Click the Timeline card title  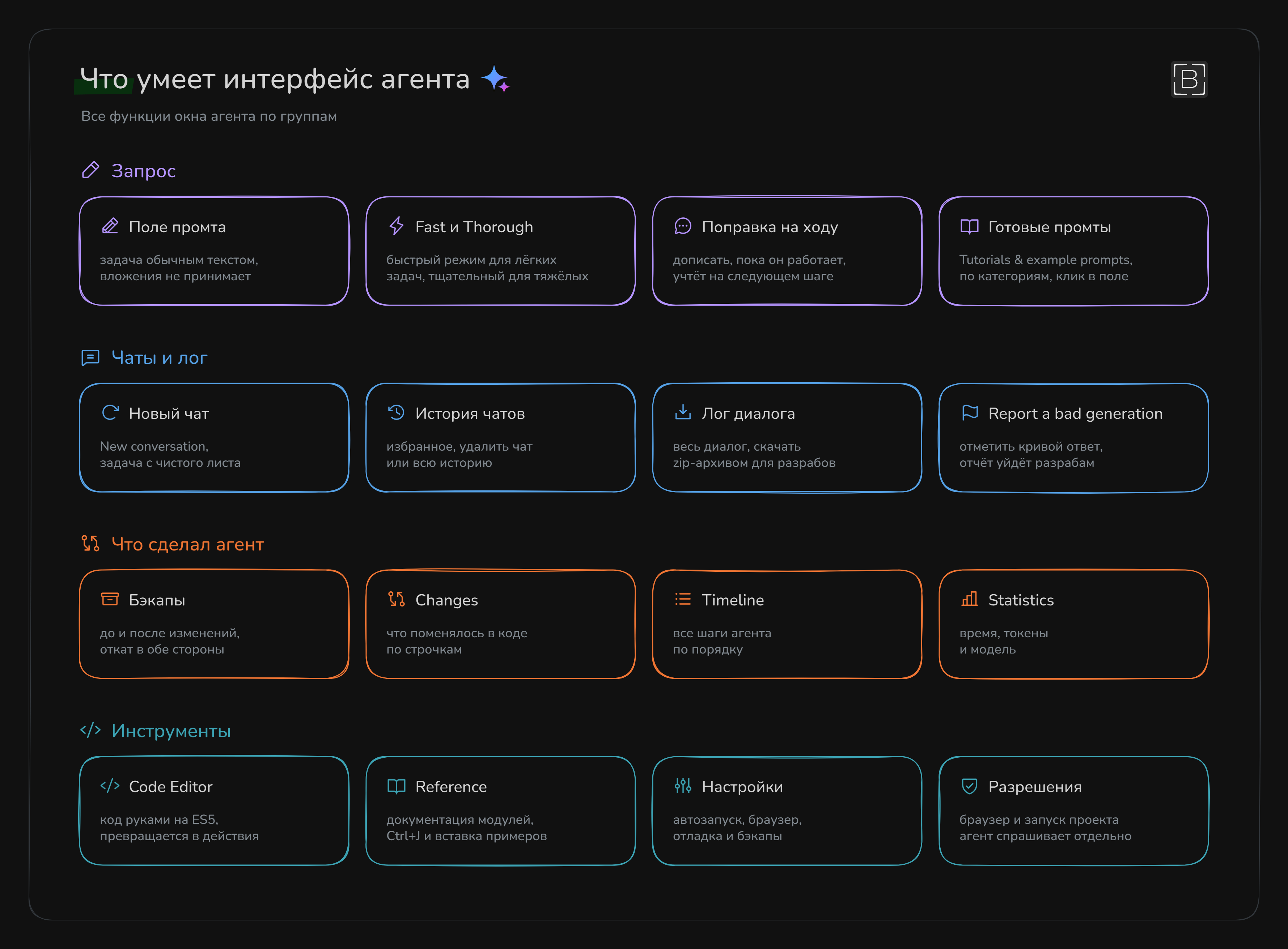click(x=733, y=600)
